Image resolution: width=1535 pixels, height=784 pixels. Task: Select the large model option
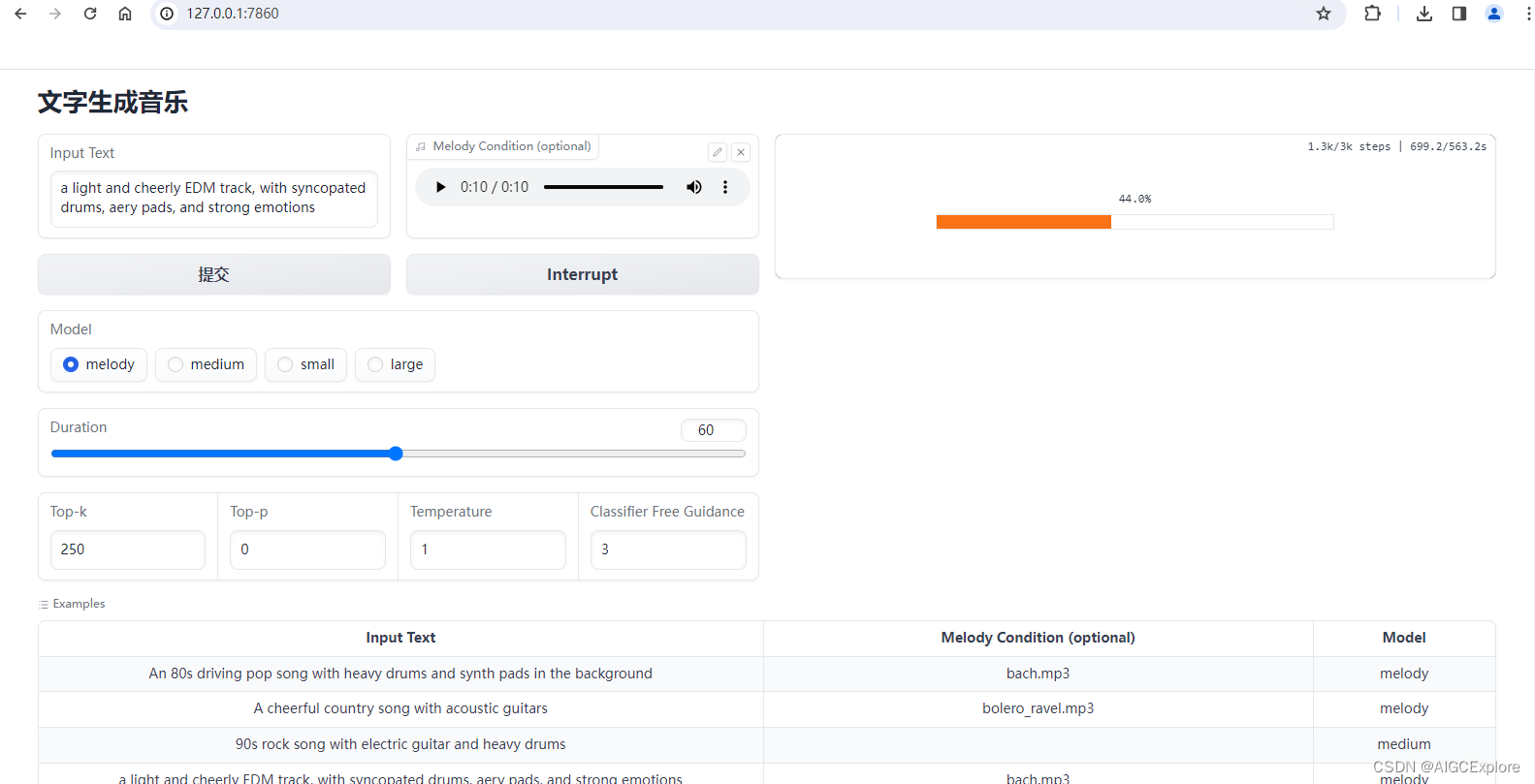pos(395,364)
